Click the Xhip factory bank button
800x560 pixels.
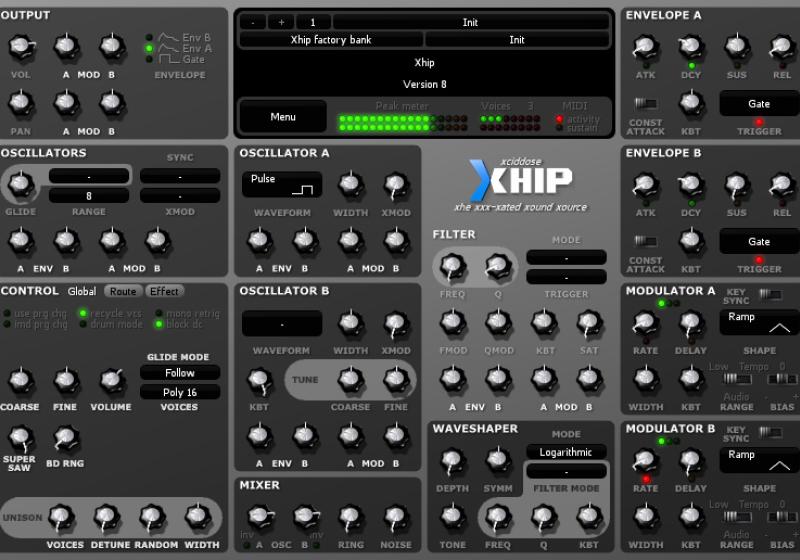331,40
